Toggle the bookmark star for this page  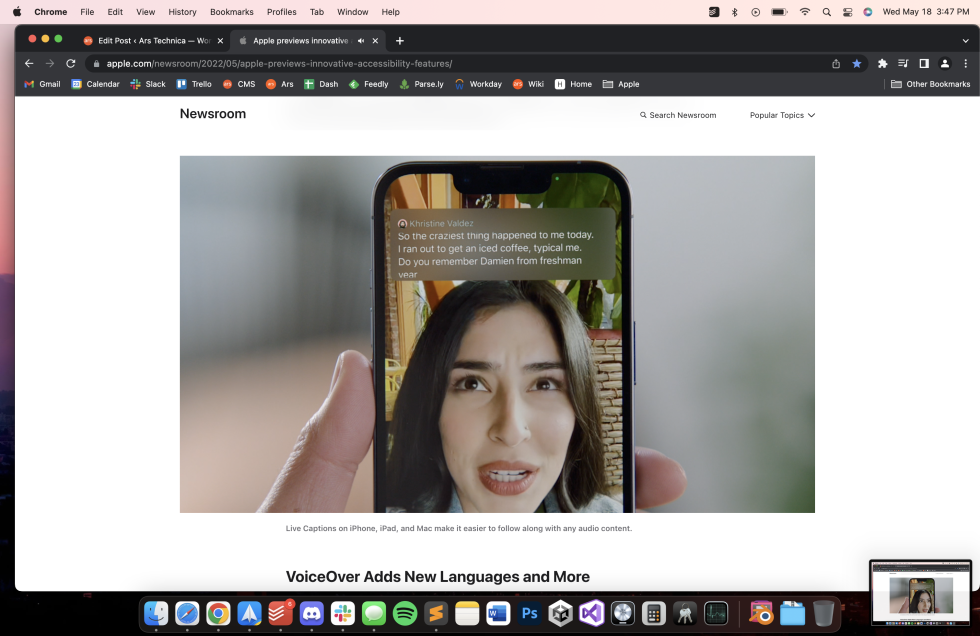point(857,62)
